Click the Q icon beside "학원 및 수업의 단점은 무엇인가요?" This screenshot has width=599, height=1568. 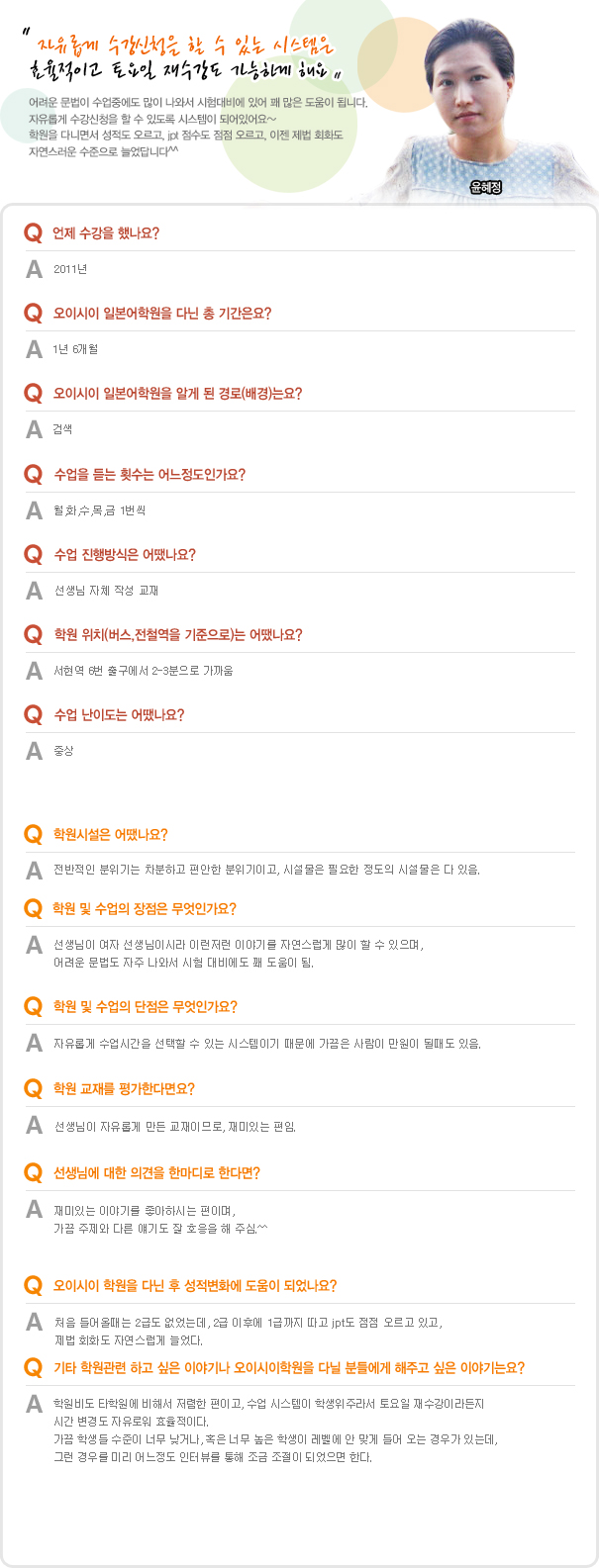[34, 1007]
